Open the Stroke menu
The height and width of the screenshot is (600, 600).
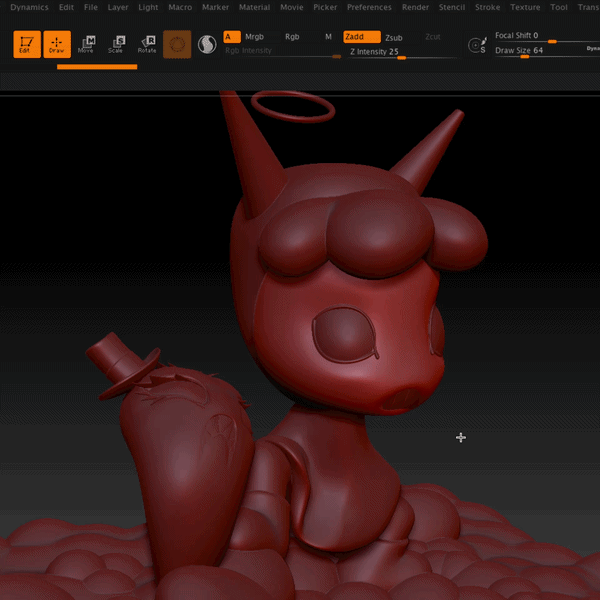coord(488,7)
